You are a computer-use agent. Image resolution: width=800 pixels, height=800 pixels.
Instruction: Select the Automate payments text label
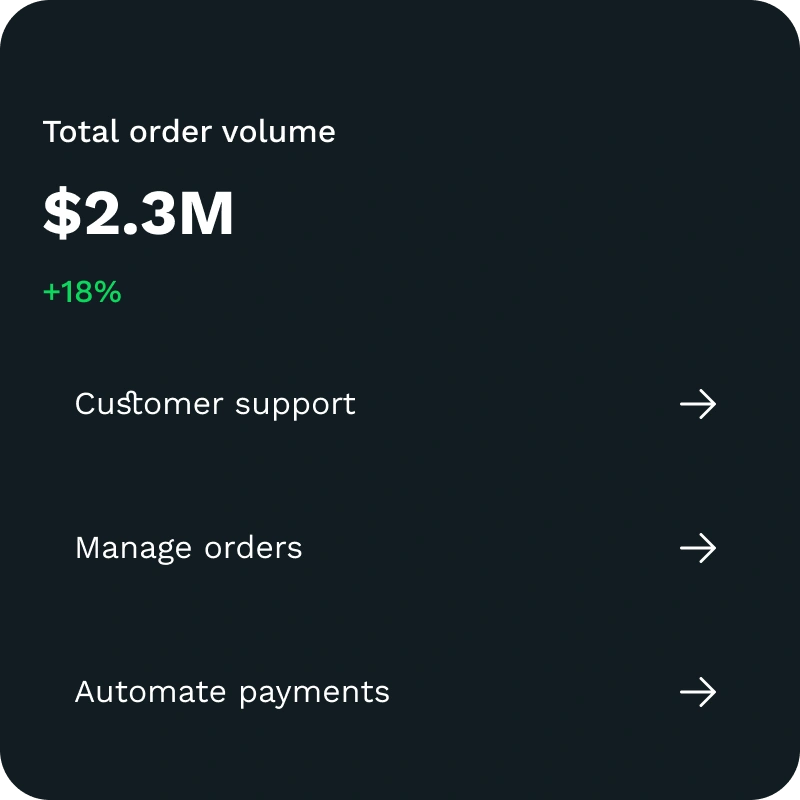232,692
